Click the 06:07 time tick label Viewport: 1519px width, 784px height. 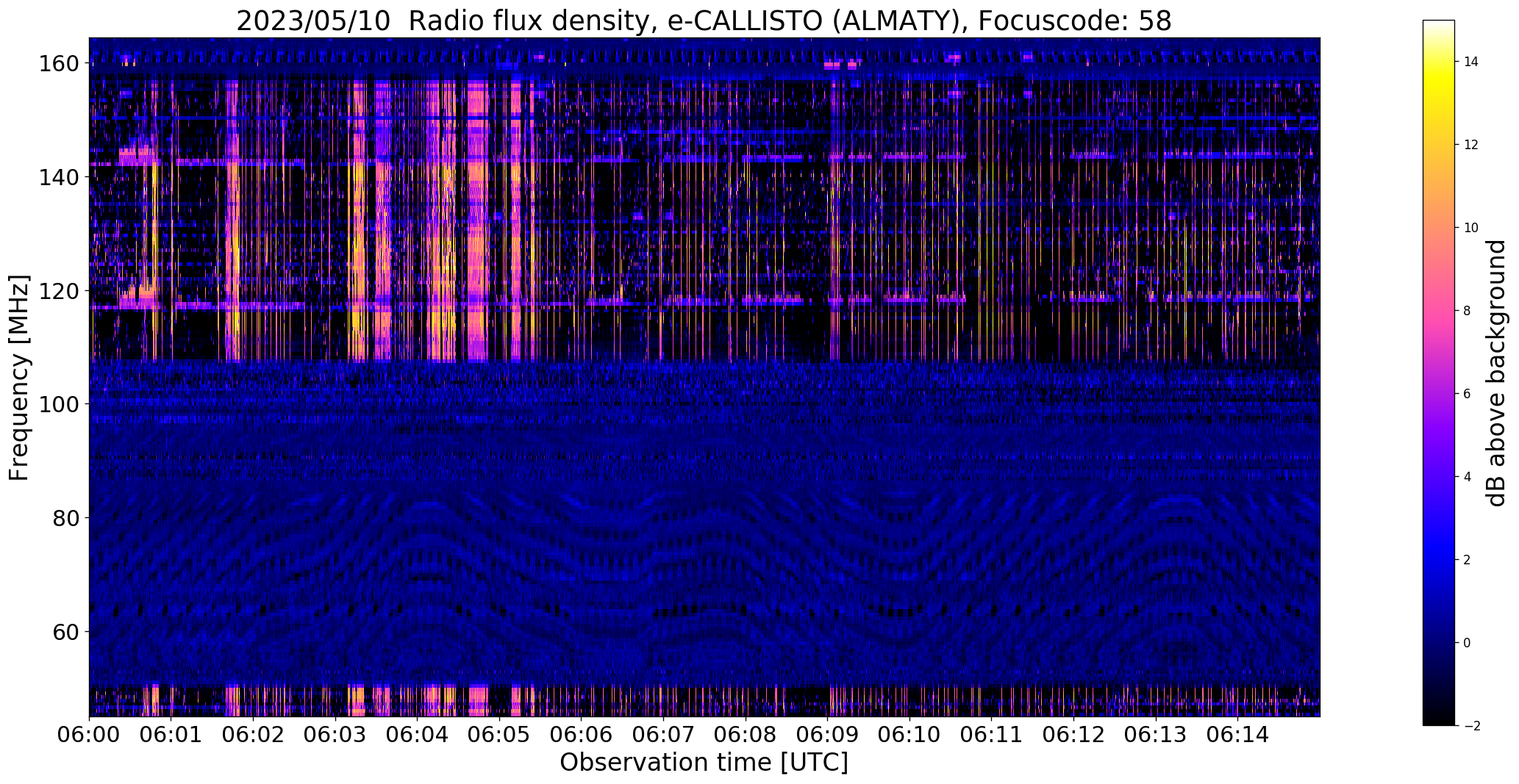click(663, 735)
